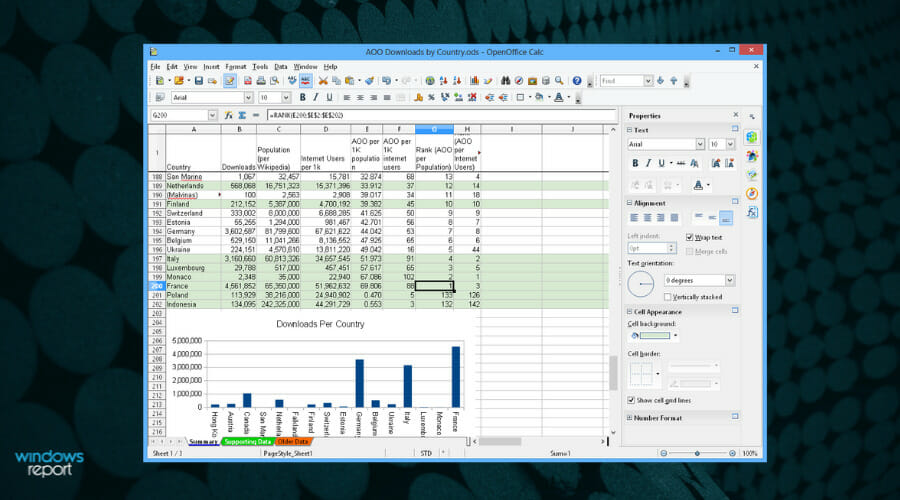Close the Properties sidebar panel

click(x=736, y=115)
